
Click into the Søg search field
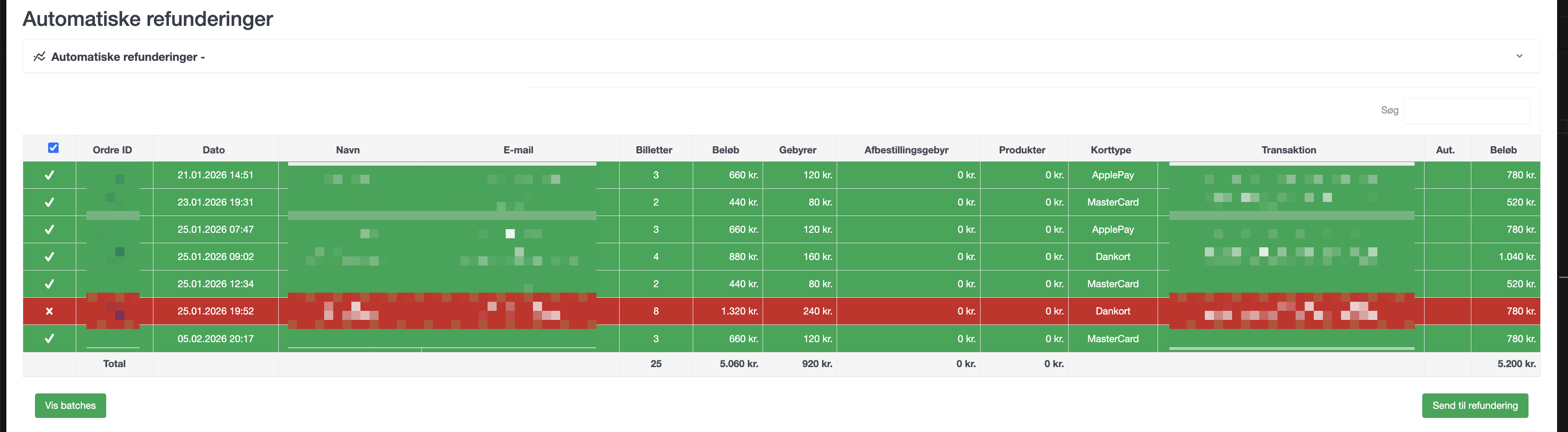tap(1466, 111)
